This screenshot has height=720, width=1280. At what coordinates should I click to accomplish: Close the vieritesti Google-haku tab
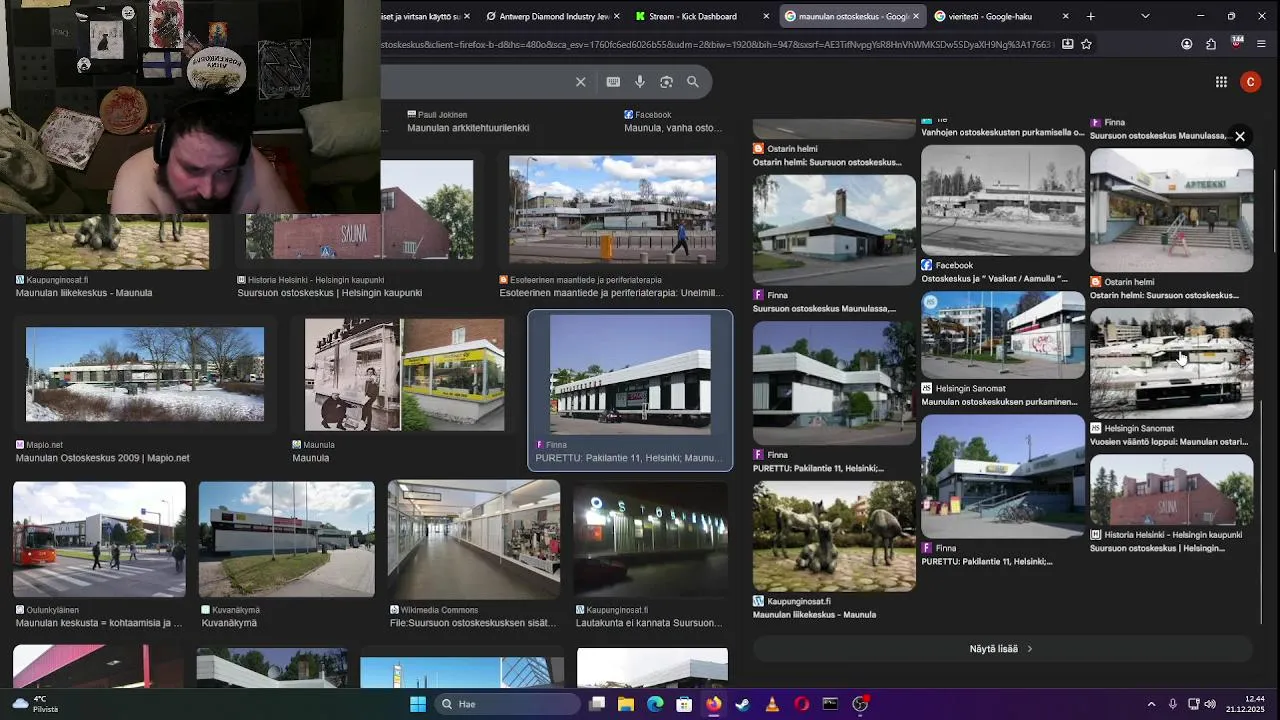click(1065, 16)
